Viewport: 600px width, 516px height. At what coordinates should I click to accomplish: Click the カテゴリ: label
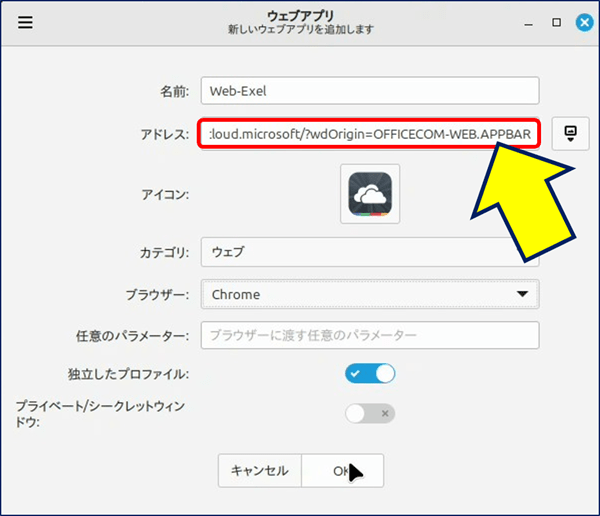(x=165, y=253)
